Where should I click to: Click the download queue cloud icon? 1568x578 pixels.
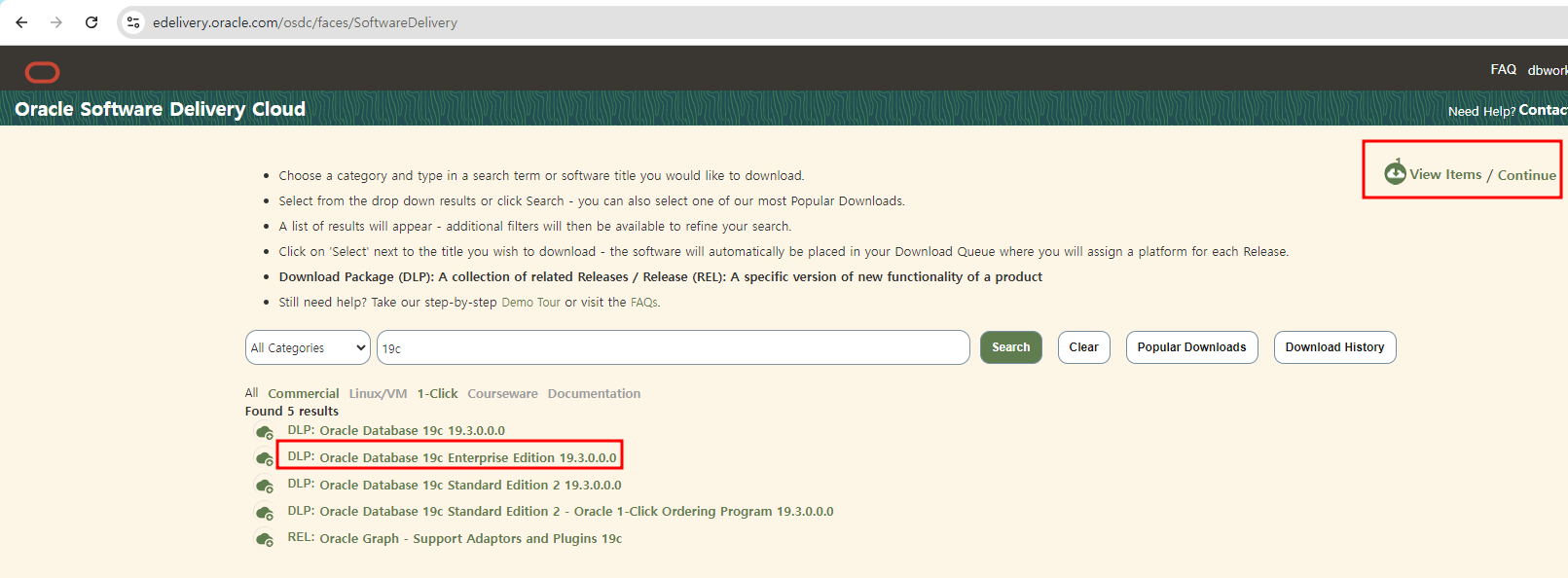click(1395, 172)
